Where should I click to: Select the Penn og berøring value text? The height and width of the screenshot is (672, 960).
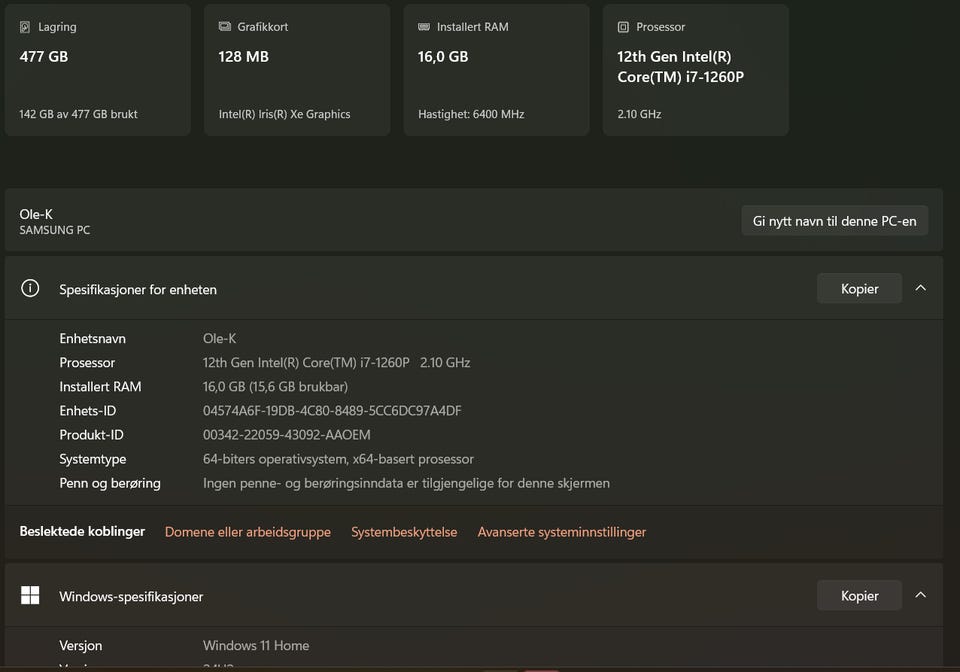pos(407,483)
